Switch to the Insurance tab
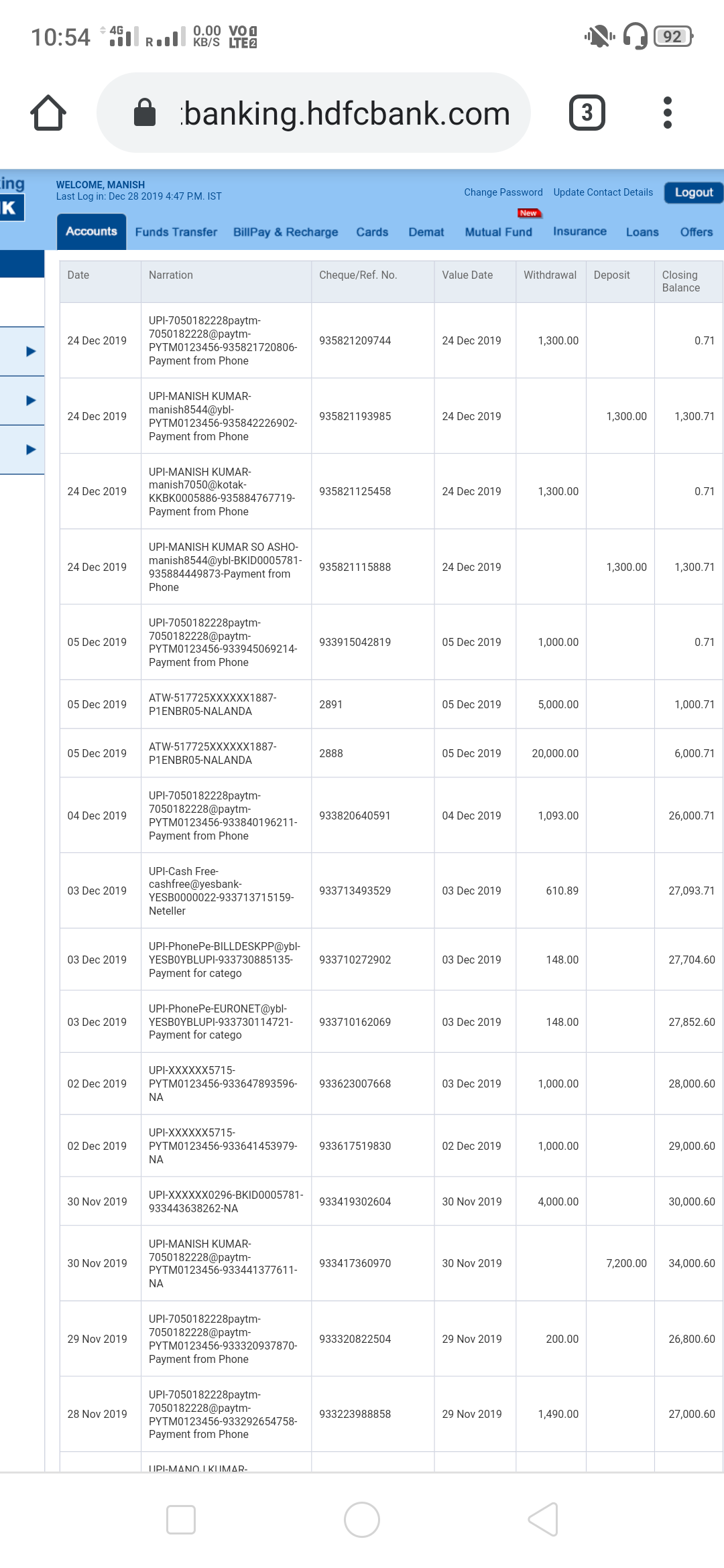The image size is (724, 1568). (x=580, y=231)
